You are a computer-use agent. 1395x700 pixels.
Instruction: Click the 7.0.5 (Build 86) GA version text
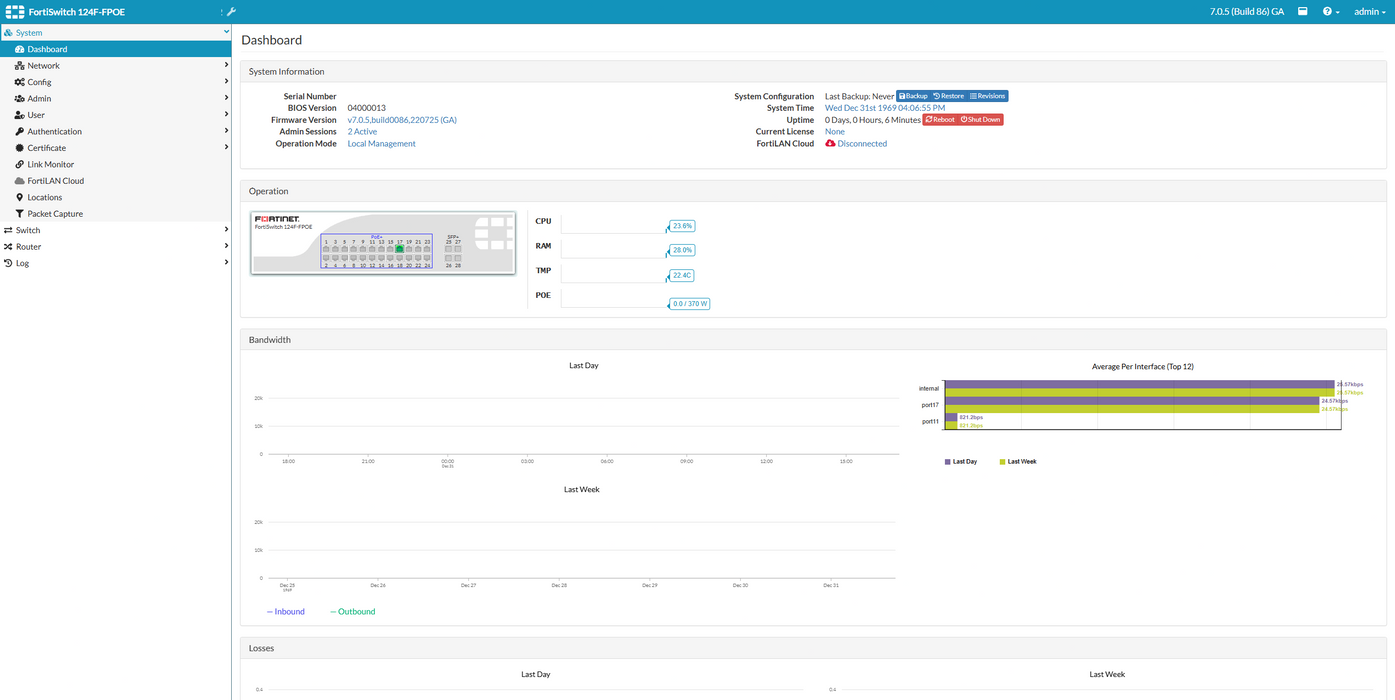(x=1246, y=12)
